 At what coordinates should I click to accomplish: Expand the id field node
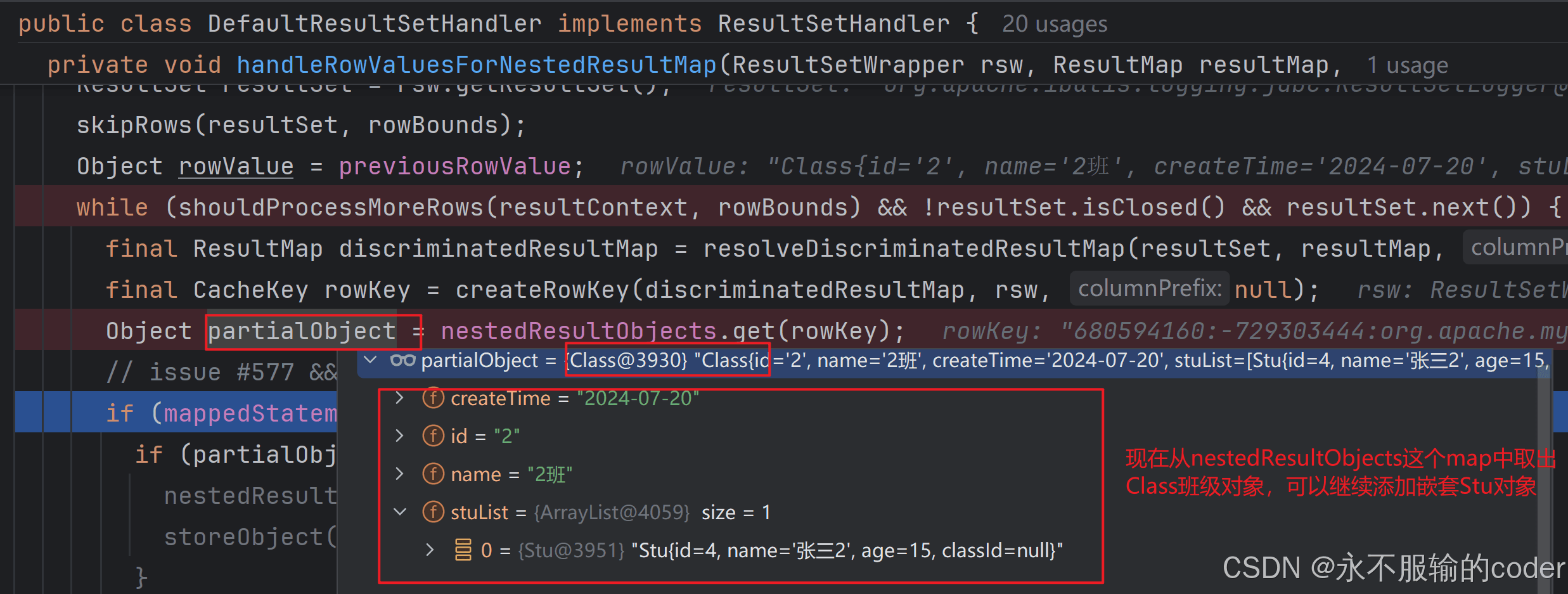[399, 436]
